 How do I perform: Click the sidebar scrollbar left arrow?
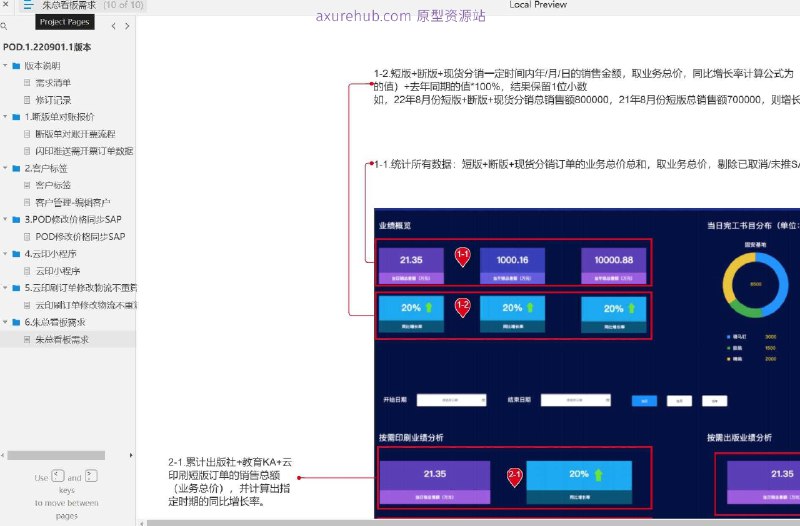(3, 455)
